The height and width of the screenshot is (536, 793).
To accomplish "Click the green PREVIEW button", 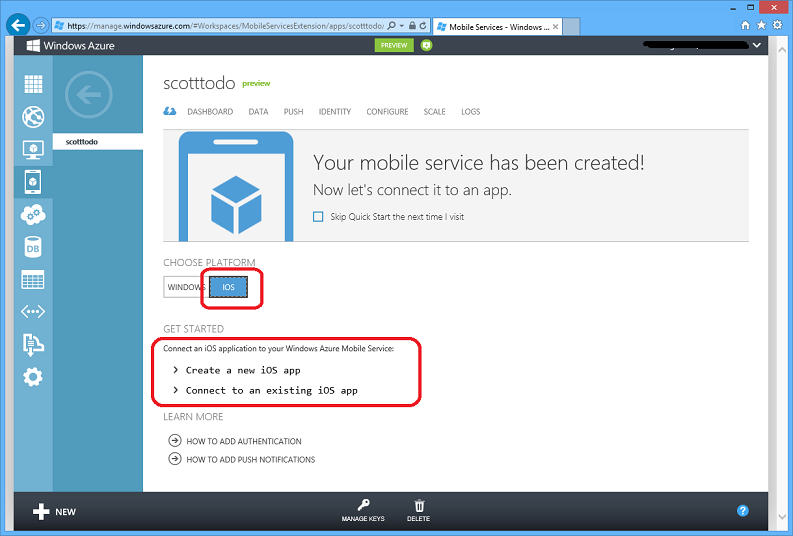I will point(394,45).
